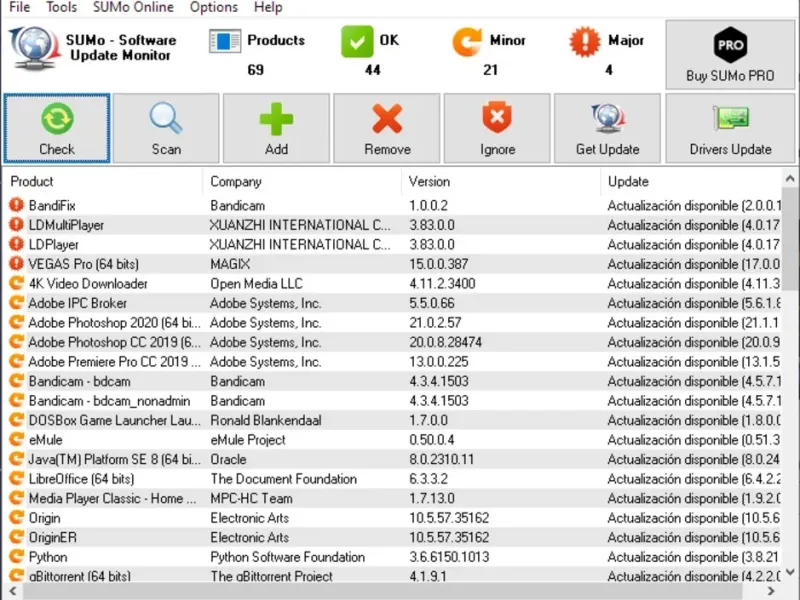
Task: Sort by the Update column header
Action: click(x=628, y=182)
